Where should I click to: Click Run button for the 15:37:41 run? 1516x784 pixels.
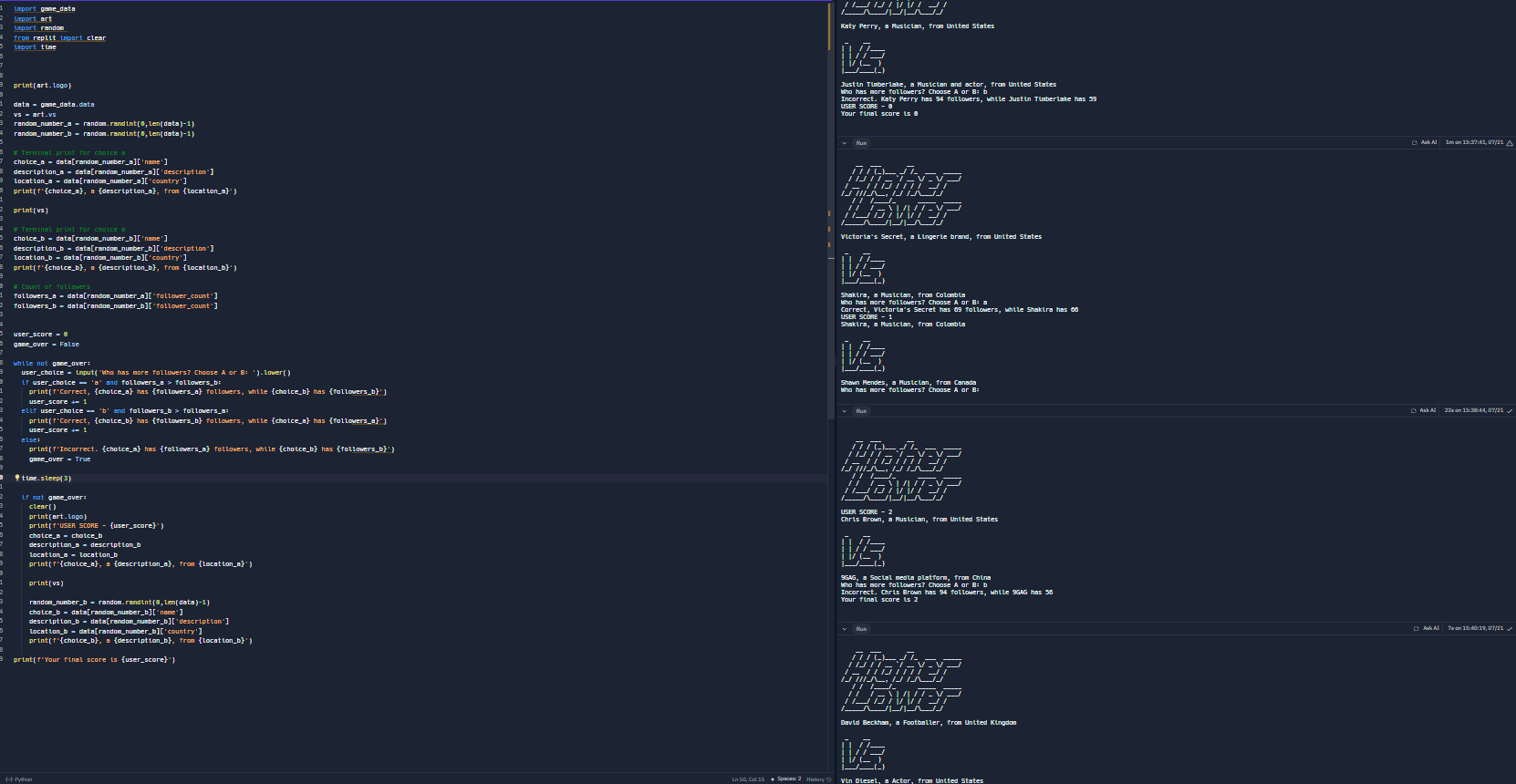pos(860,143)
